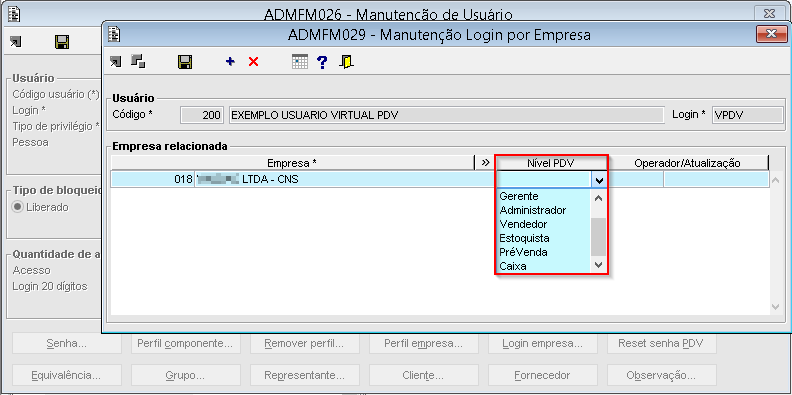Screen dimensions: 792x395
Task: Close the ADMFM026 background window
Action: point(769,13)
